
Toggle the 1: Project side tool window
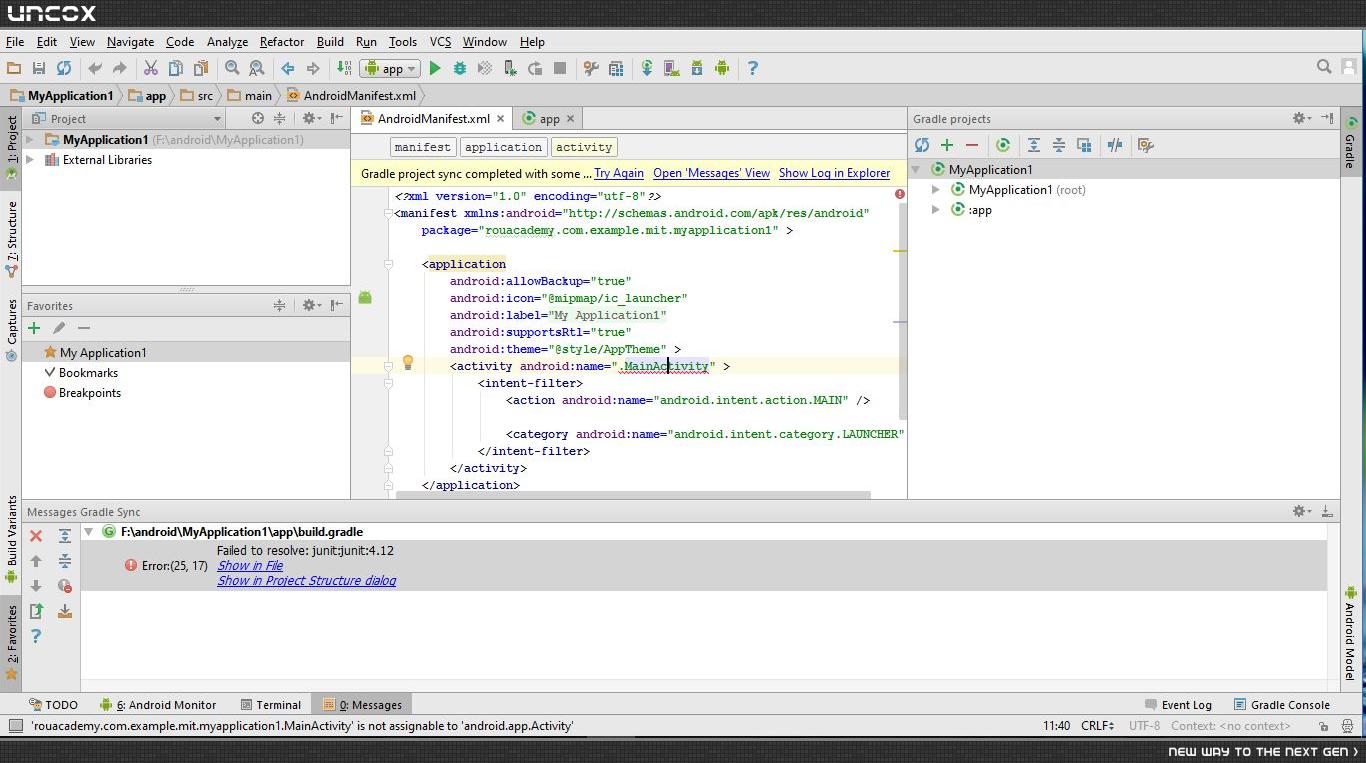pos(11,147)
